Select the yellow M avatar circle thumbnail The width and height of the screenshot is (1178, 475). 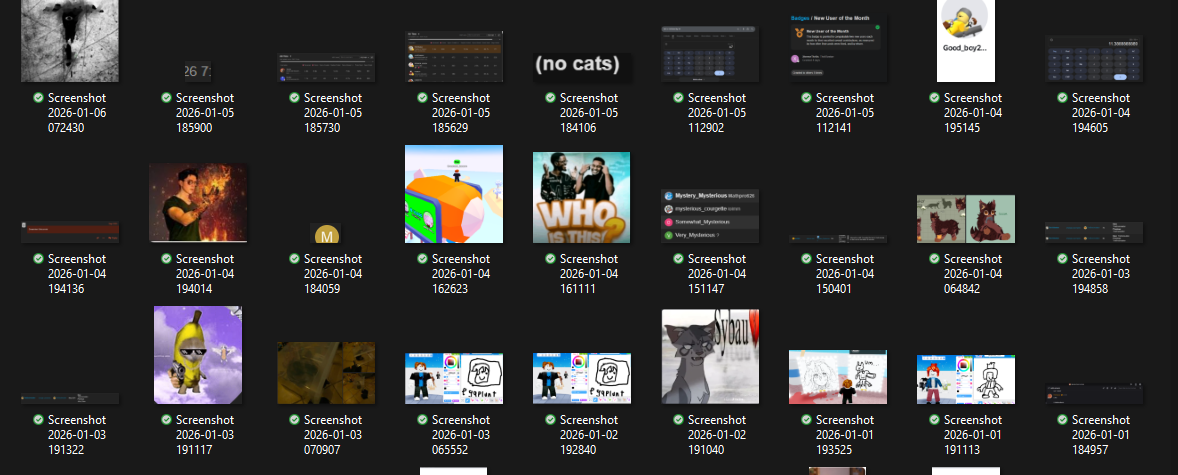326,236
